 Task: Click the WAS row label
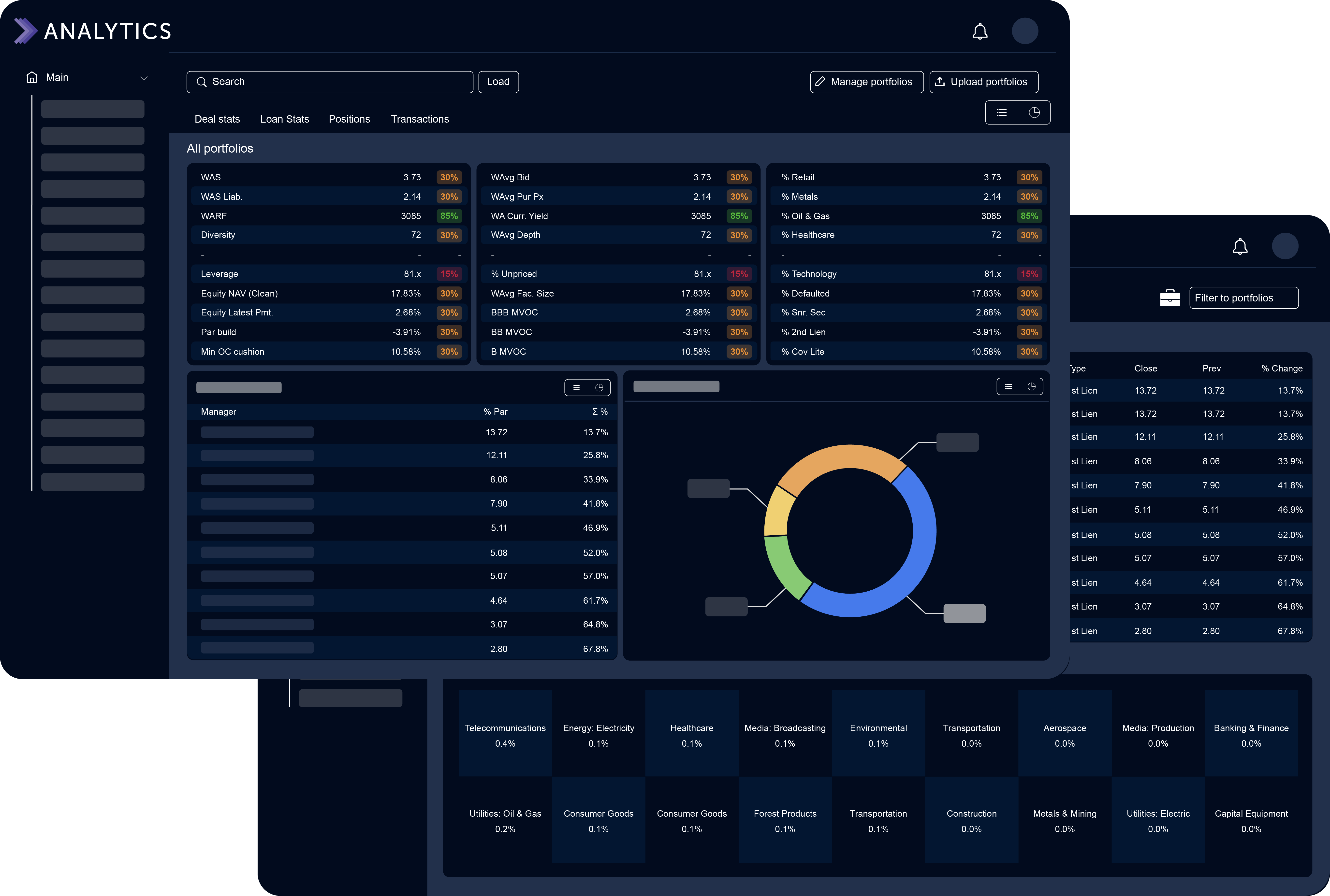click(210, 177)
